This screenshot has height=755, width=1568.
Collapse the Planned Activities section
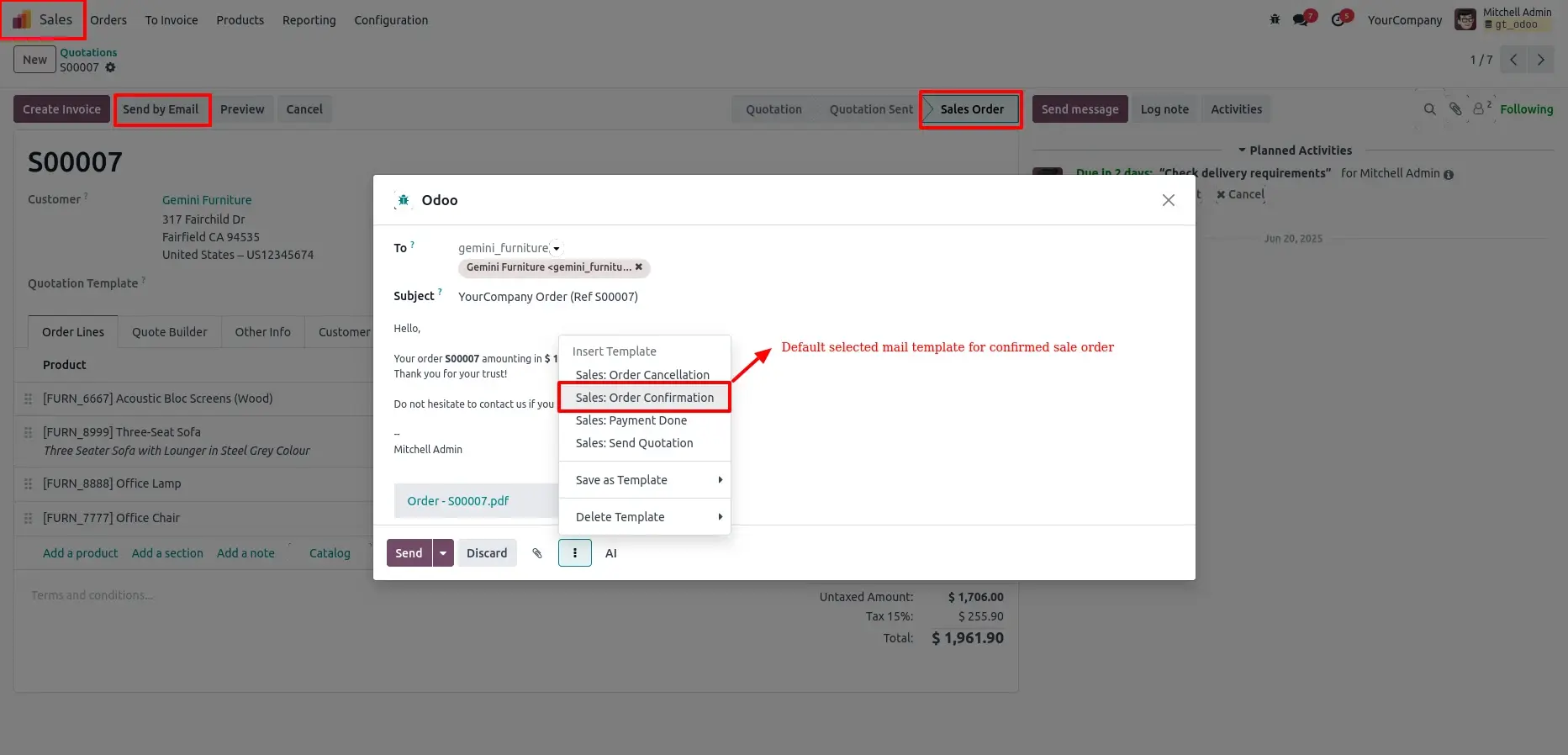[1294, 150]
